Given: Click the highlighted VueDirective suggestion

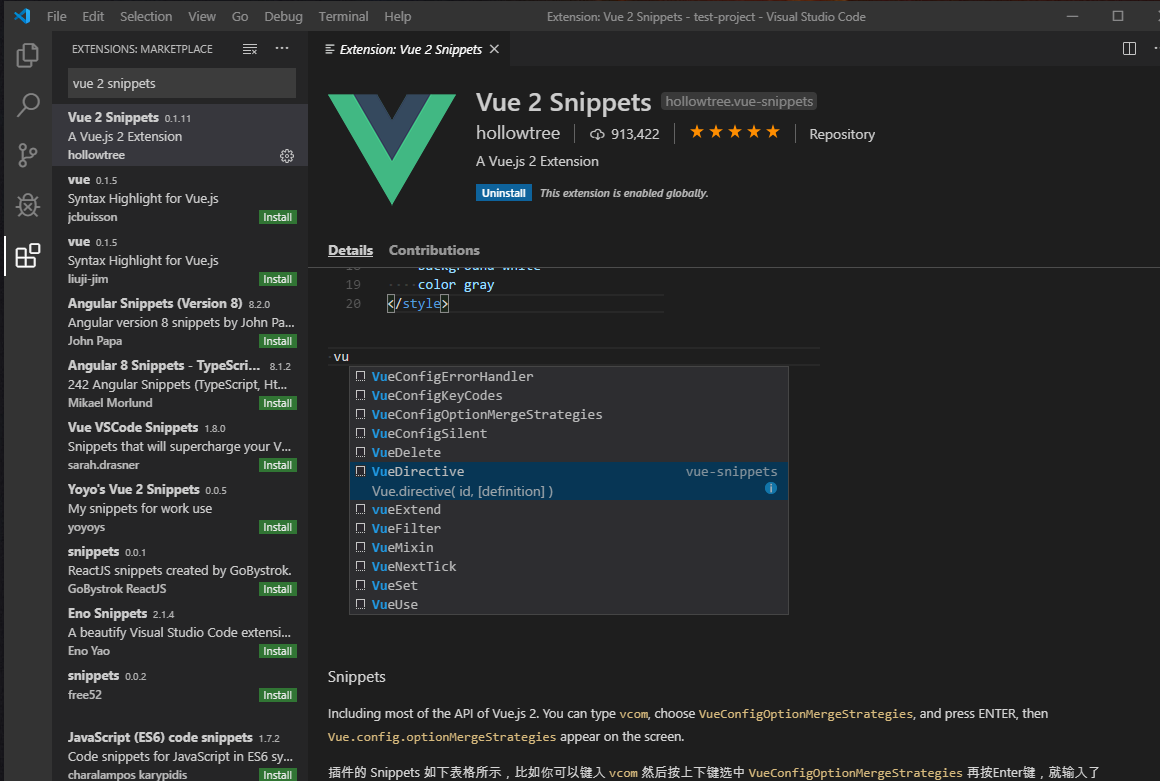Looking at the screenshot, I should [x=568, y=481].
